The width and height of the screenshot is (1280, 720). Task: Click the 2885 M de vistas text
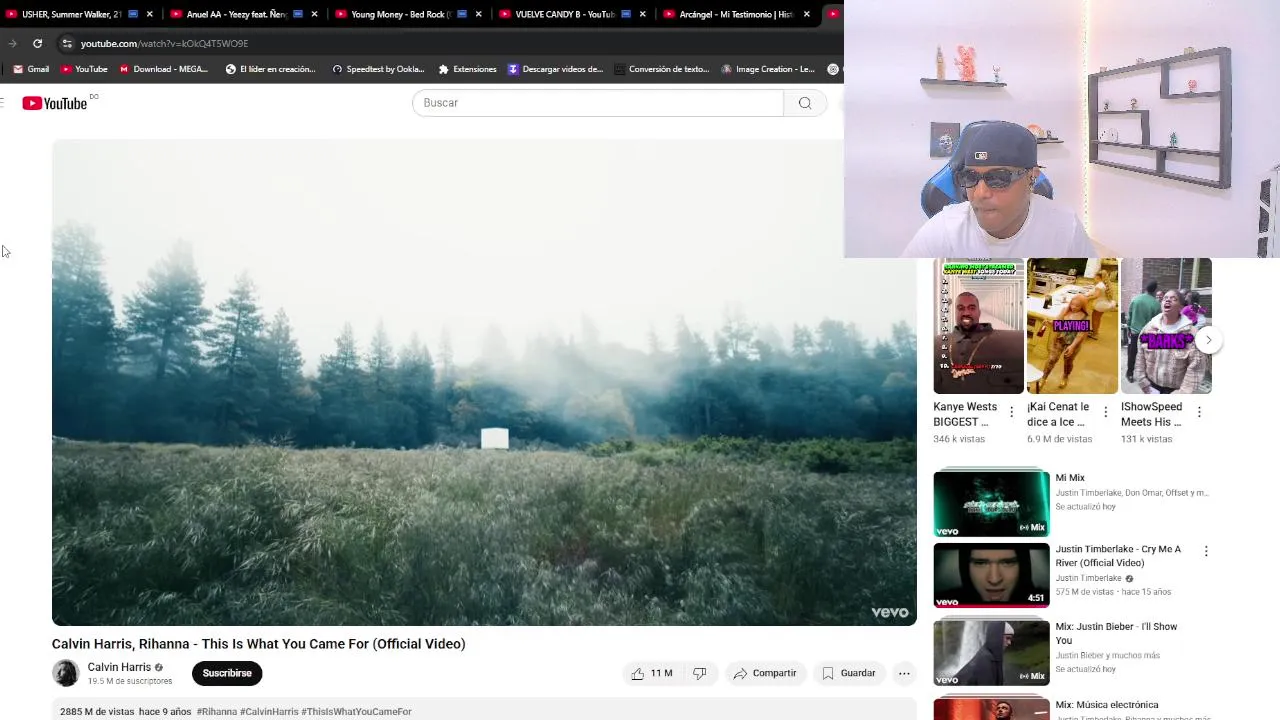(97, 712)
